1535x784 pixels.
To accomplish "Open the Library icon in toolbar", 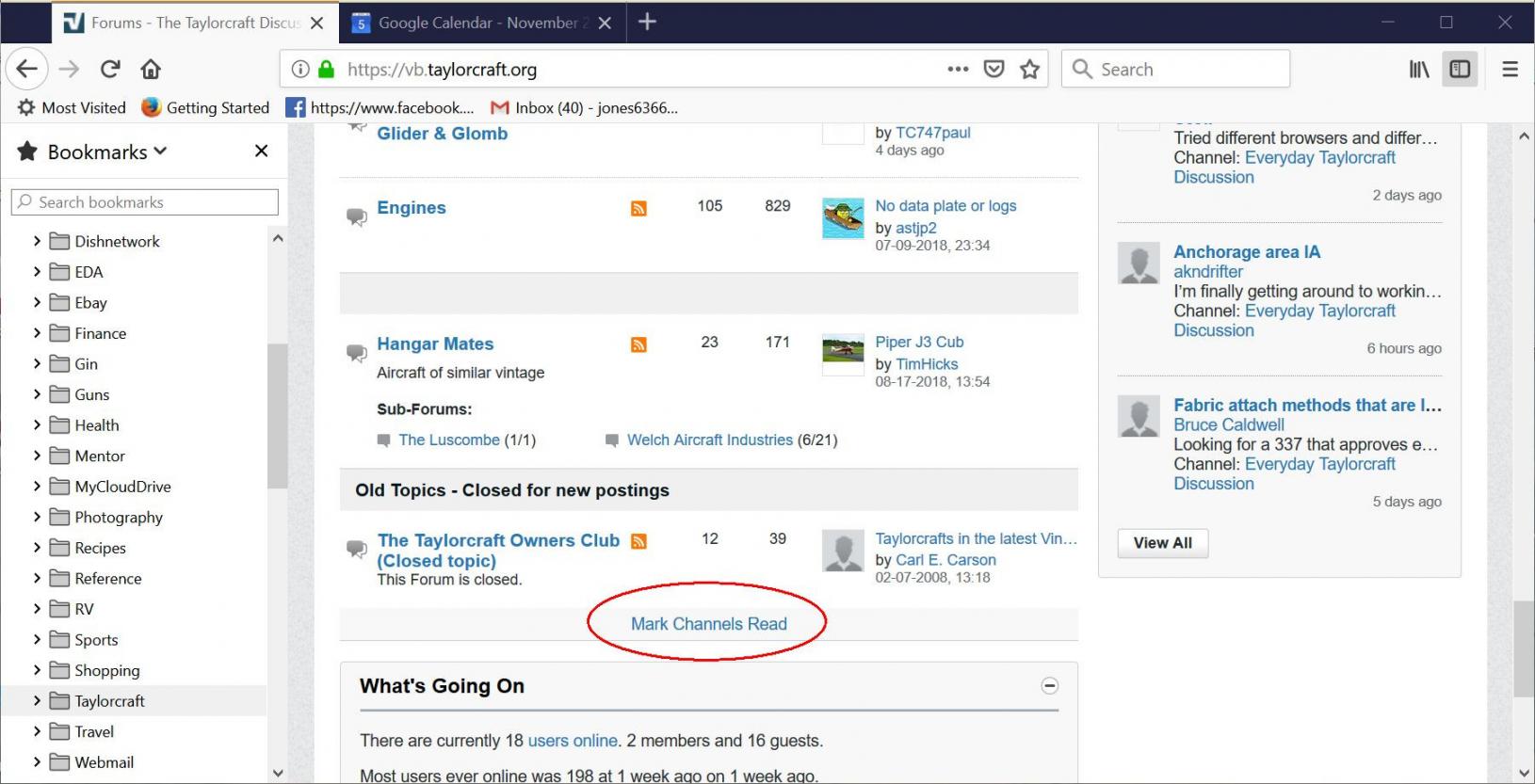I will [1418, 69].
